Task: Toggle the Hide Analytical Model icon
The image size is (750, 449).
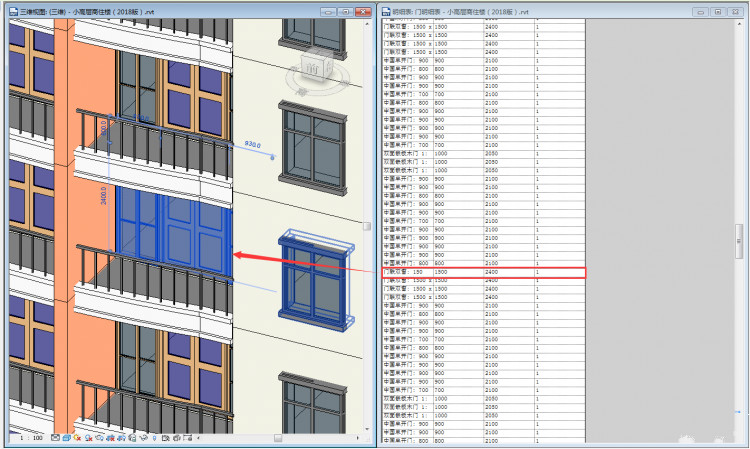Action: click(176, 438)
